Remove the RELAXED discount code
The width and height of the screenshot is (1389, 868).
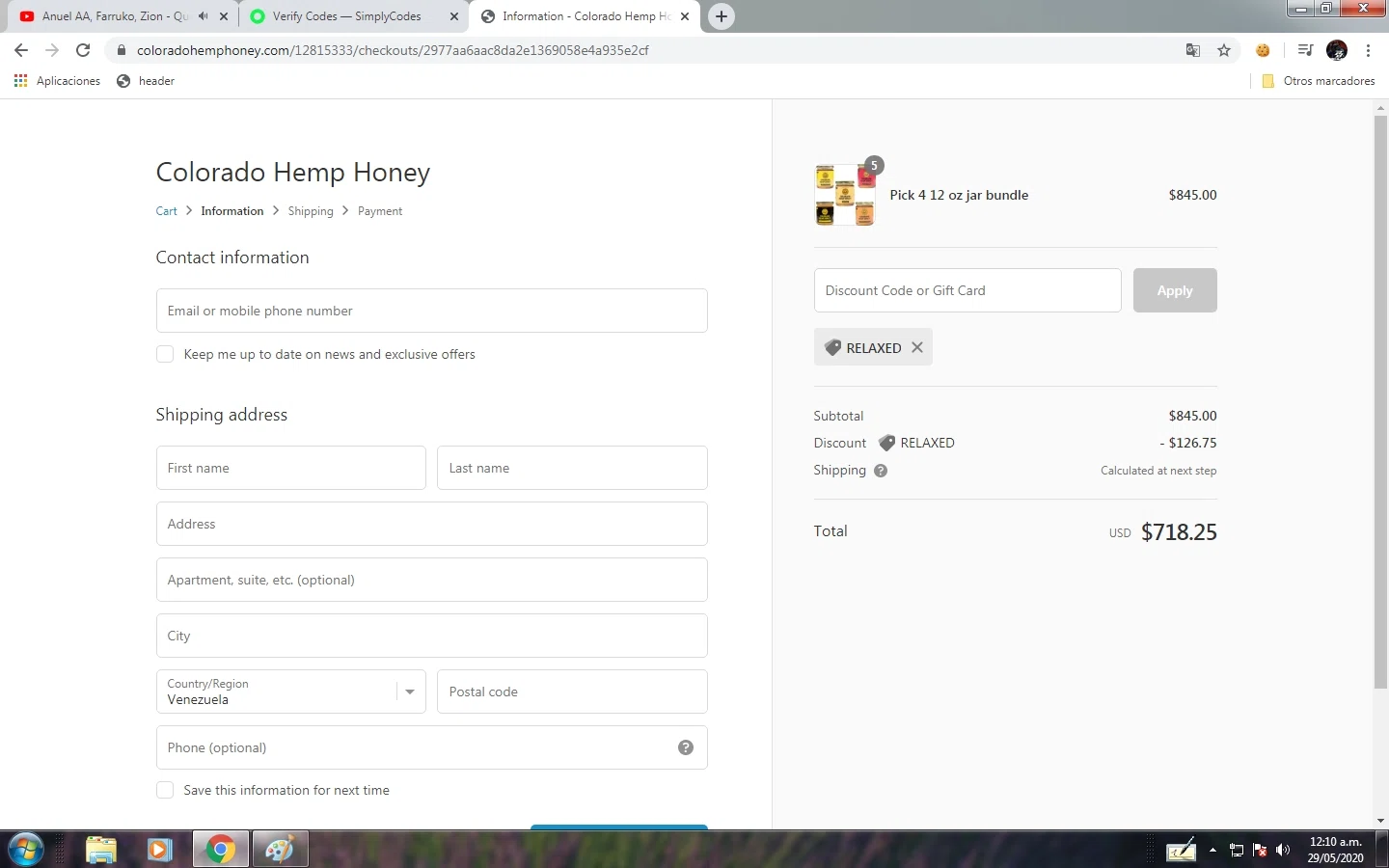click(917, 347)
